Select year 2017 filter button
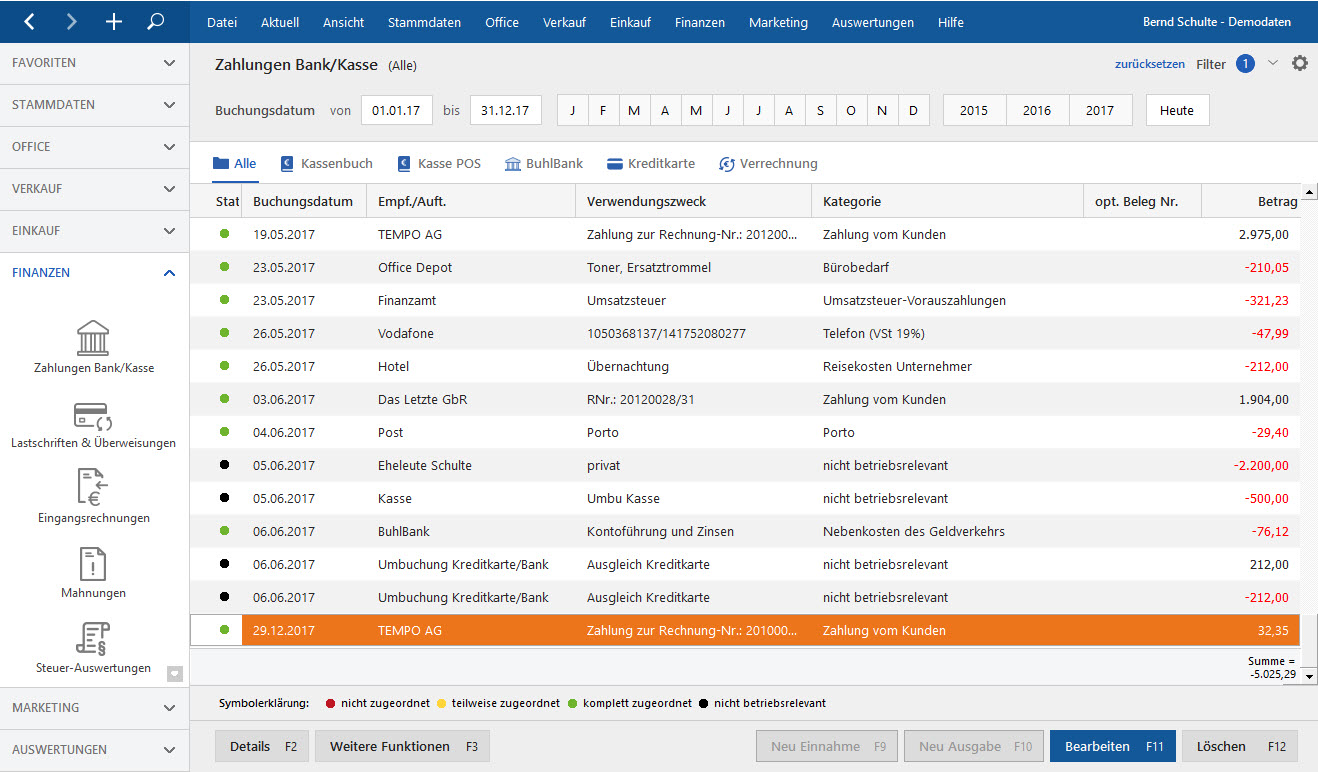The width and height of the screenshot is (1318, 772). [1100, 110]
